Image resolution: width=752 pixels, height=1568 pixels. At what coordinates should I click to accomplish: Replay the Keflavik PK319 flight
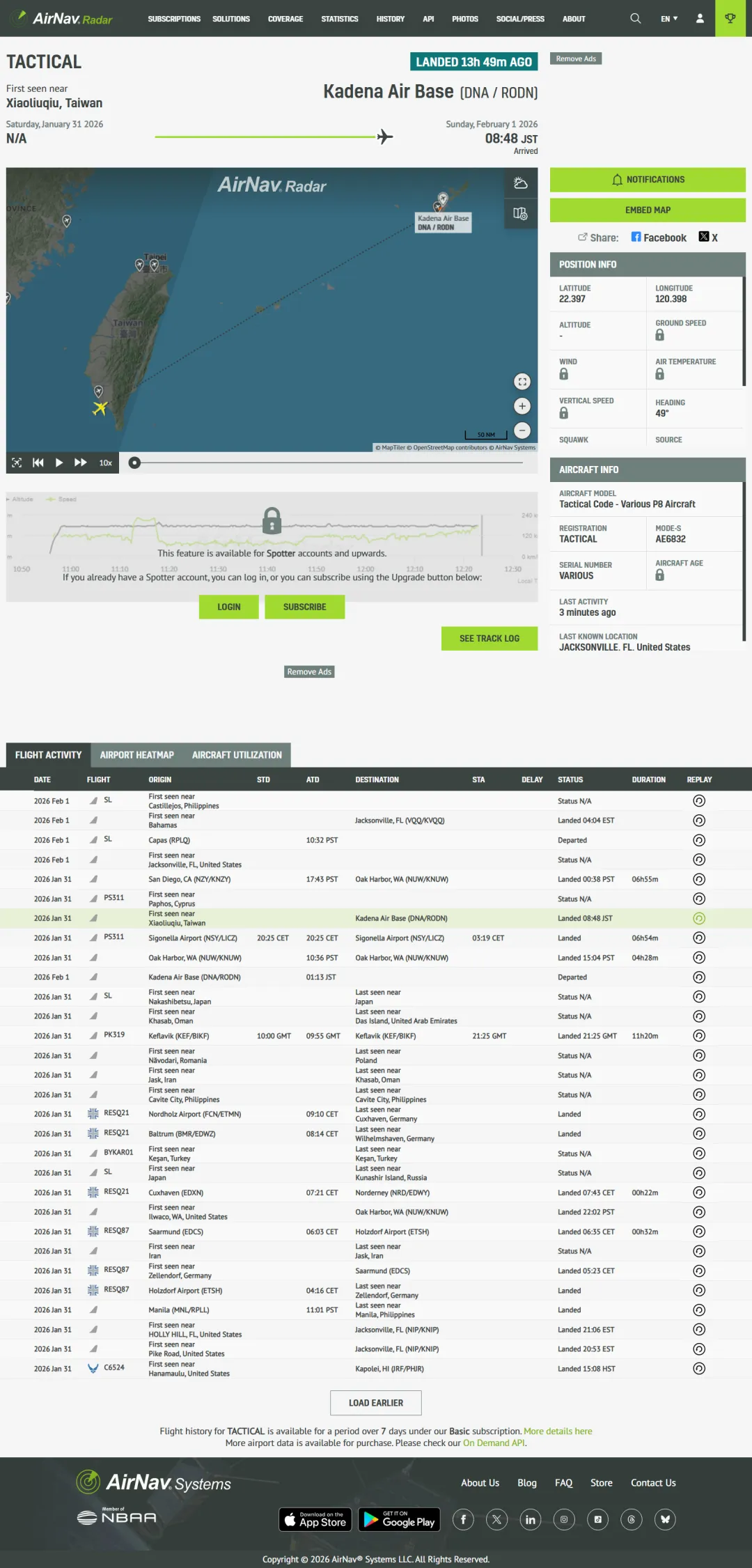pos(699,1036)
